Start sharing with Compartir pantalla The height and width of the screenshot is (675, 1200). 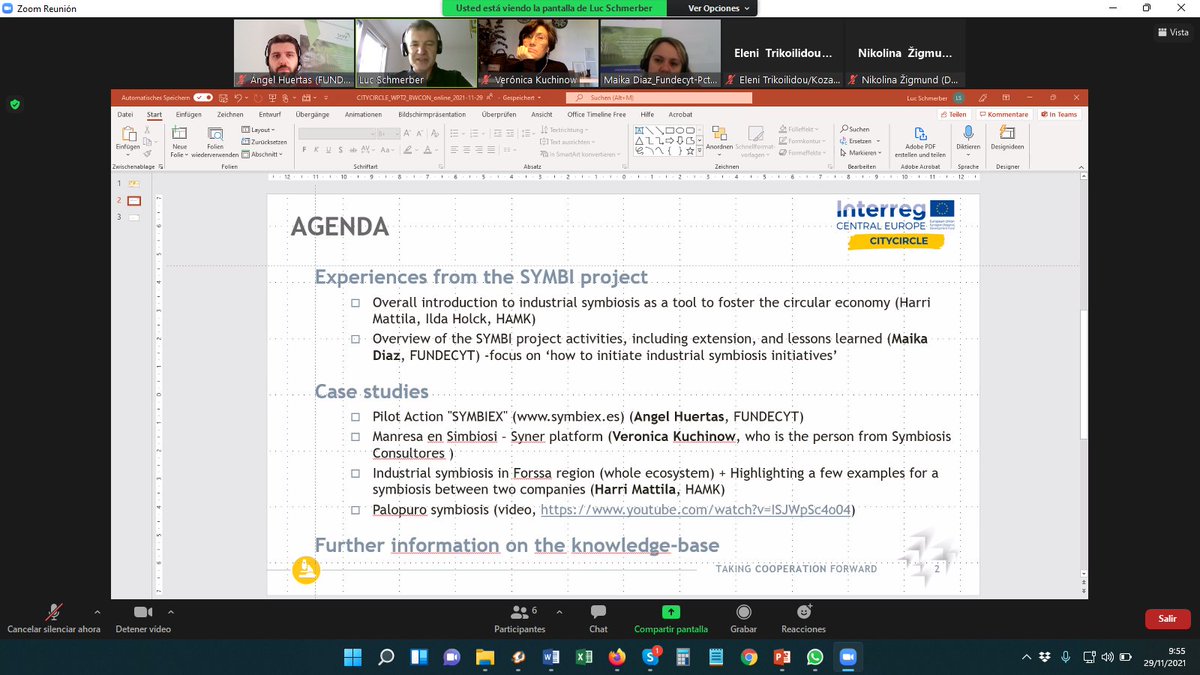(671, 618)
